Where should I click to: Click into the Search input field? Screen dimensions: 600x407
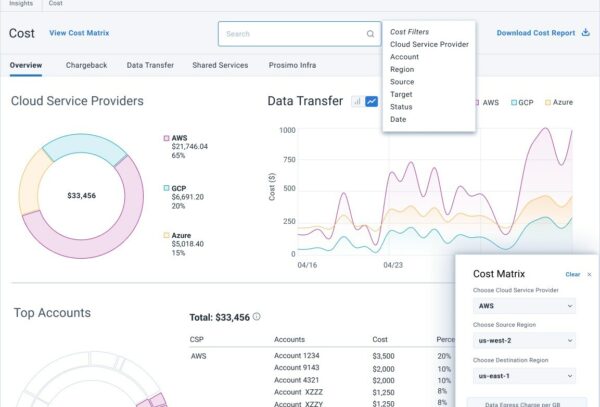tap(290, 34)
